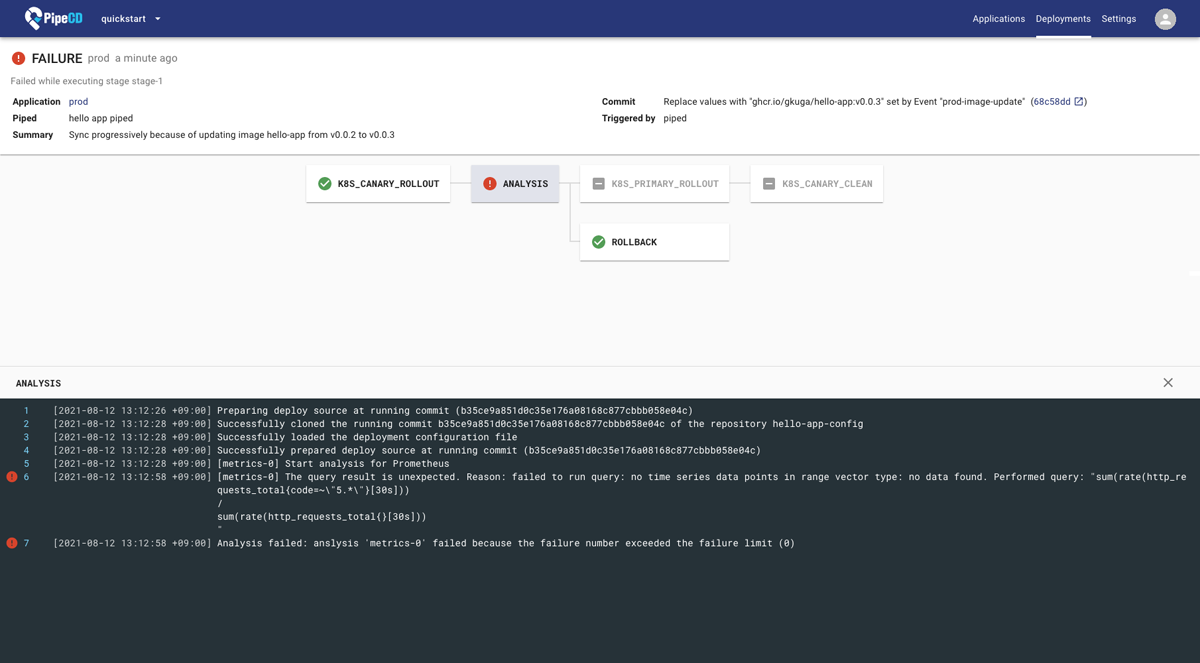Click the gray stage icon on K8S_CANARY_CLEAN

coord(769,183)
